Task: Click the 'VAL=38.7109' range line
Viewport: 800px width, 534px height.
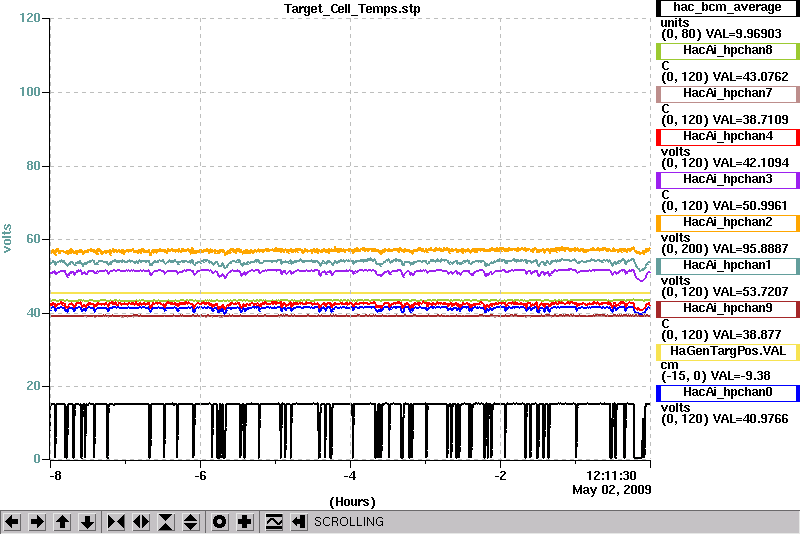Action: [x=725, y=120]
